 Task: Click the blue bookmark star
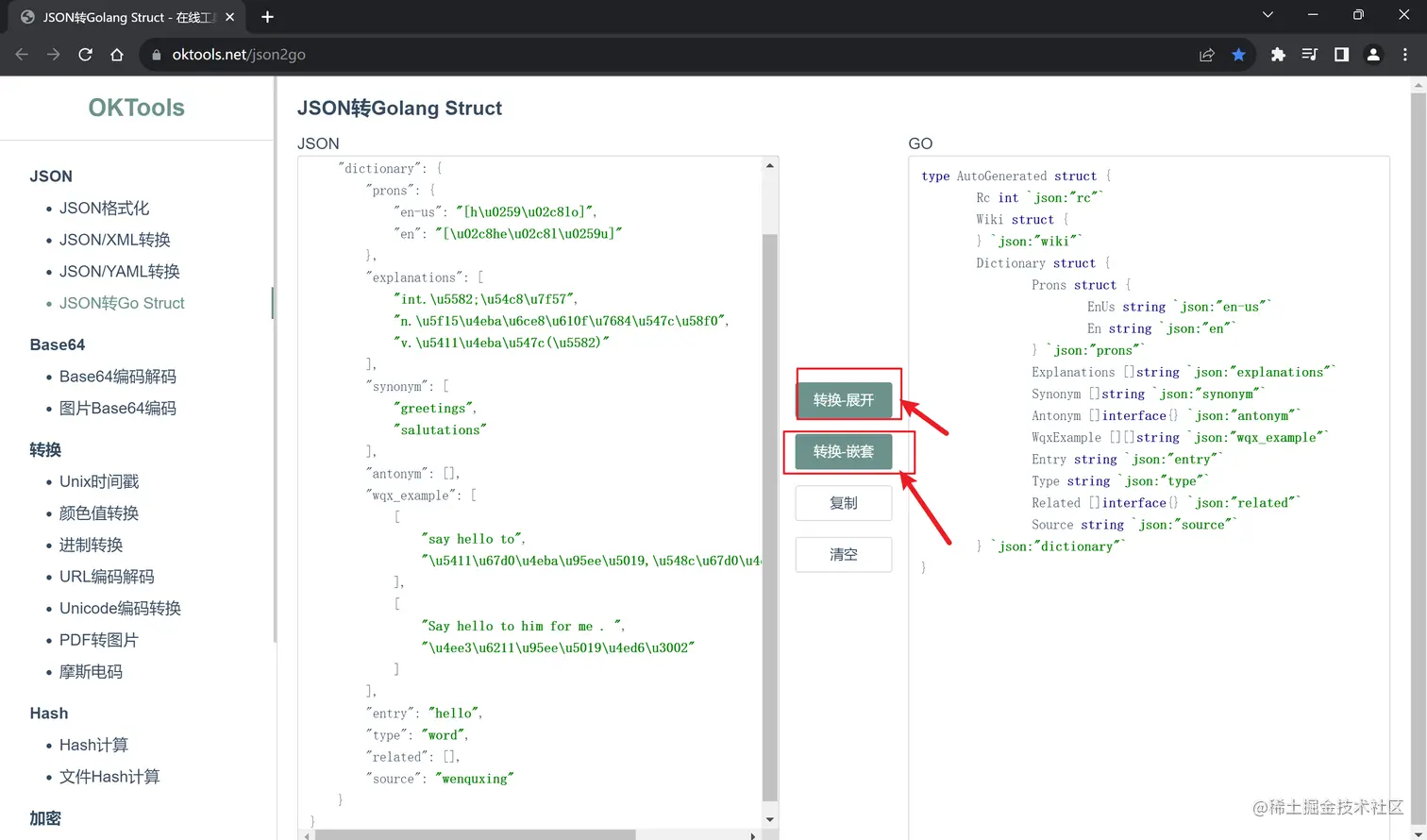coord(1238,55)
